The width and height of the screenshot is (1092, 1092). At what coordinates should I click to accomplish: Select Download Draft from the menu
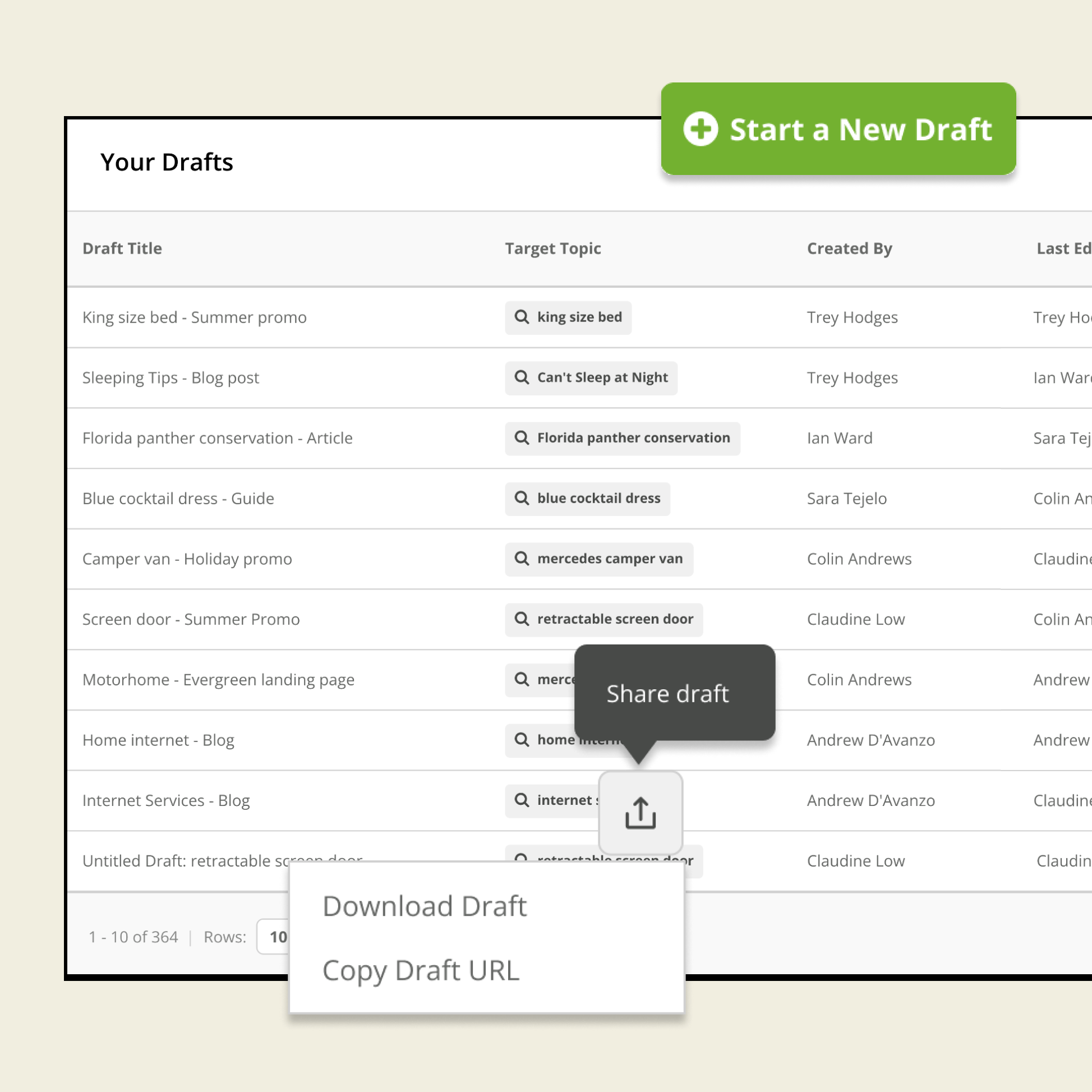tap(425, 906)
